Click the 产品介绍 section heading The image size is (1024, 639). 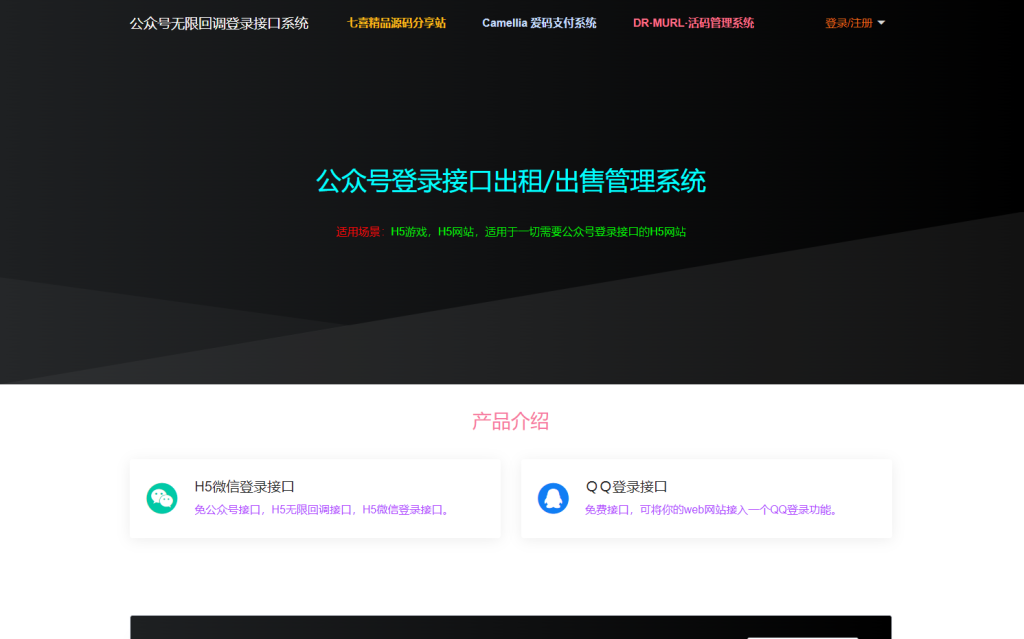[x=511, y=421]
